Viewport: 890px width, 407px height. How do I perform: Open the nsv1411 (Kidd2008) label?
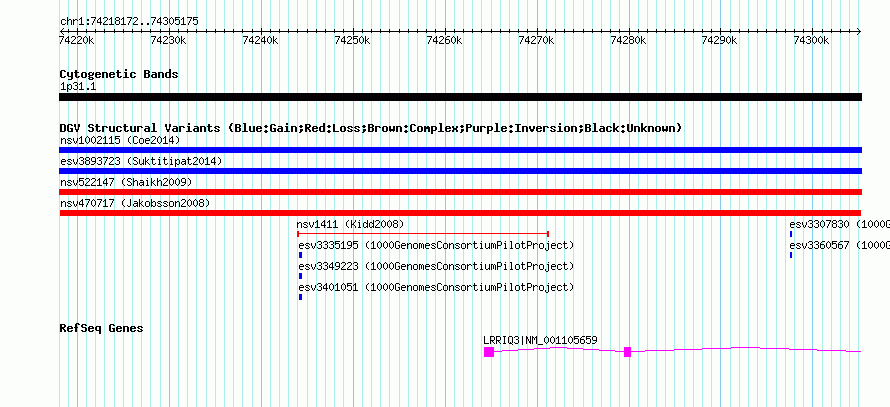point(350,224)
